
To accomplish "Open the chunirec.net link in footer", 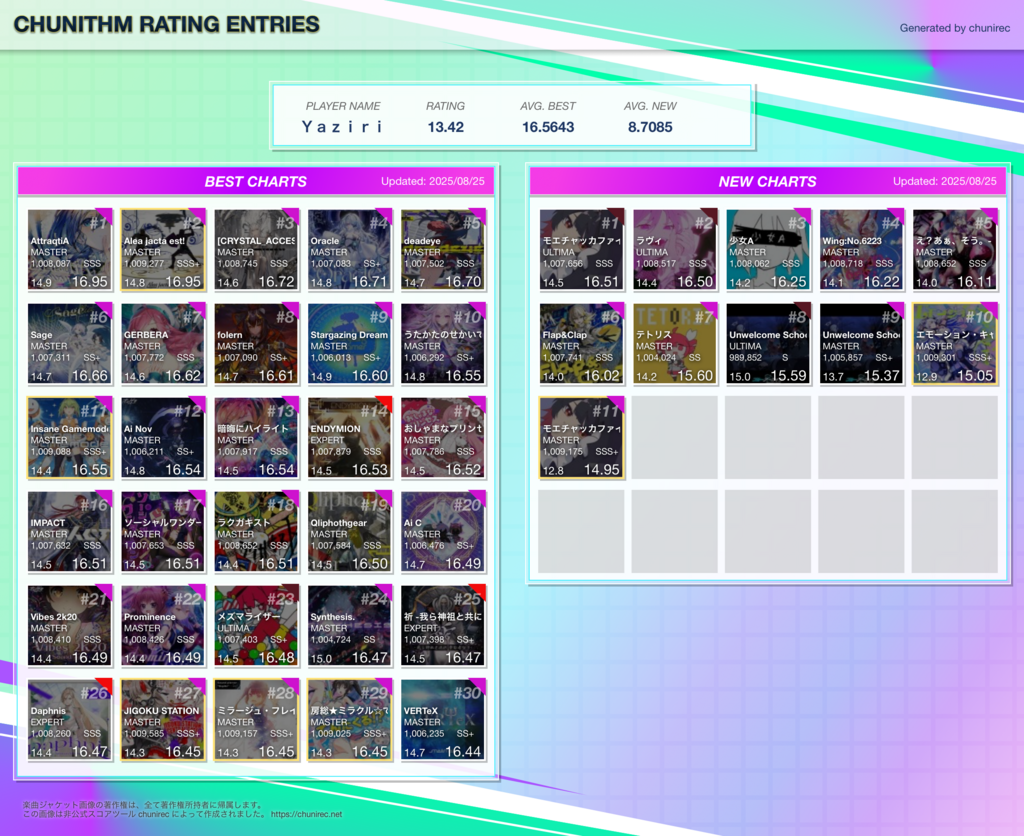I will 305,814.
